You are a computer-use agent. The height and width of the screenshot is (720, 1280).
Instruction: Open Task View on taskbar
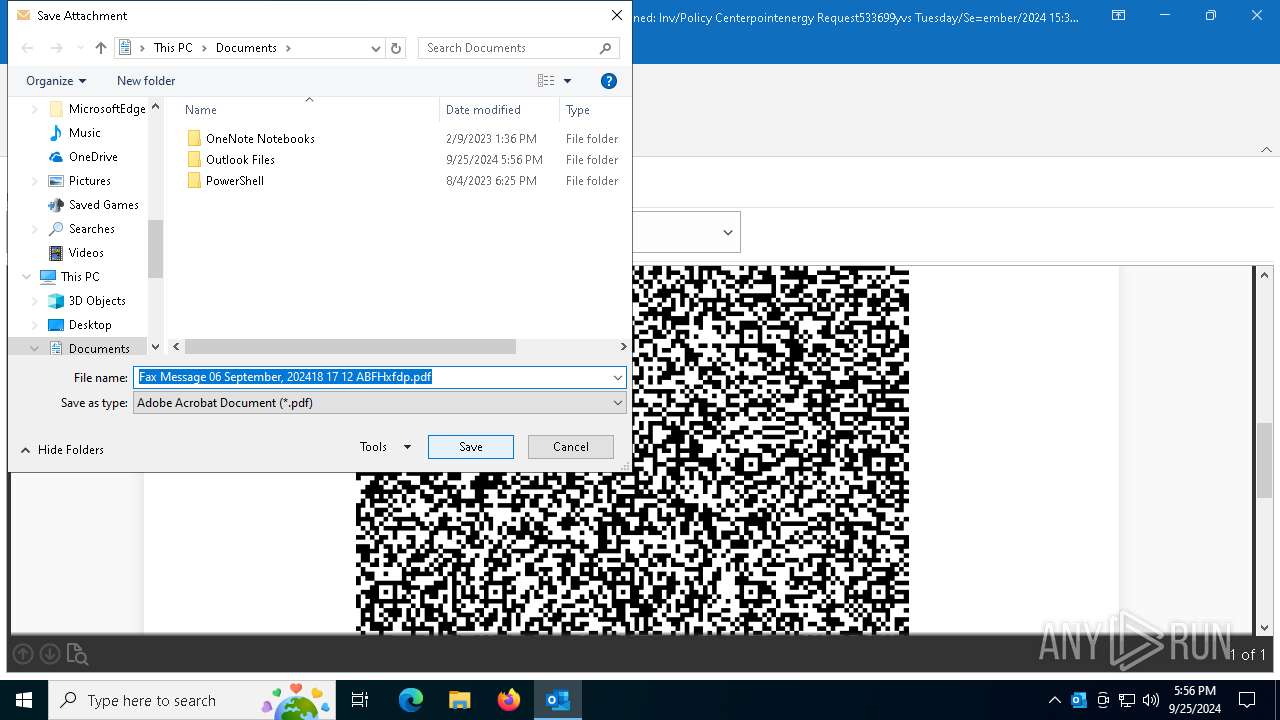[x=360, y=700]
